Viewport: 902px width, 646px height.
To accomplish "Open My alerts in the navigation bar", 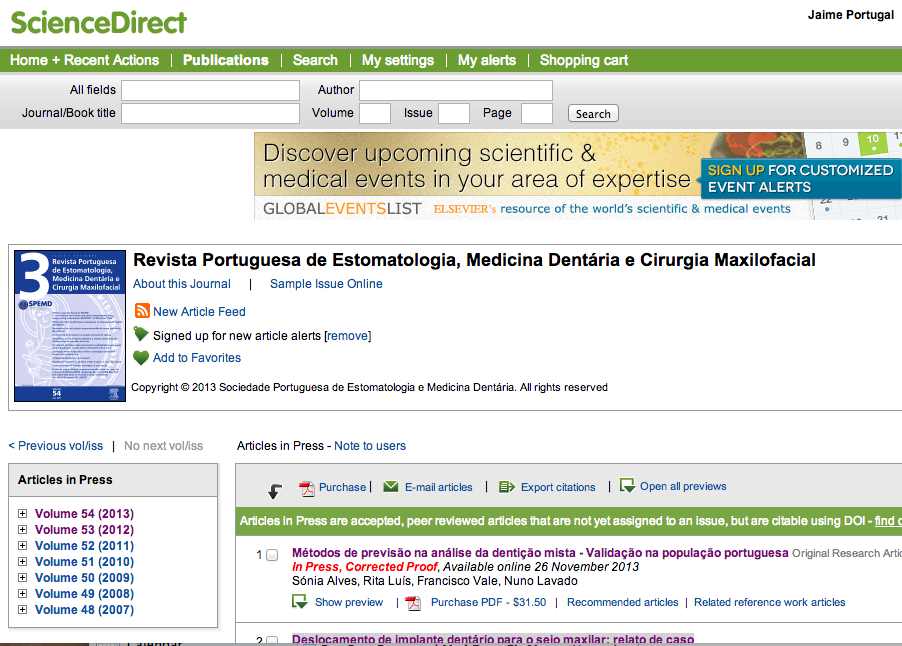I will pos(487,60).
